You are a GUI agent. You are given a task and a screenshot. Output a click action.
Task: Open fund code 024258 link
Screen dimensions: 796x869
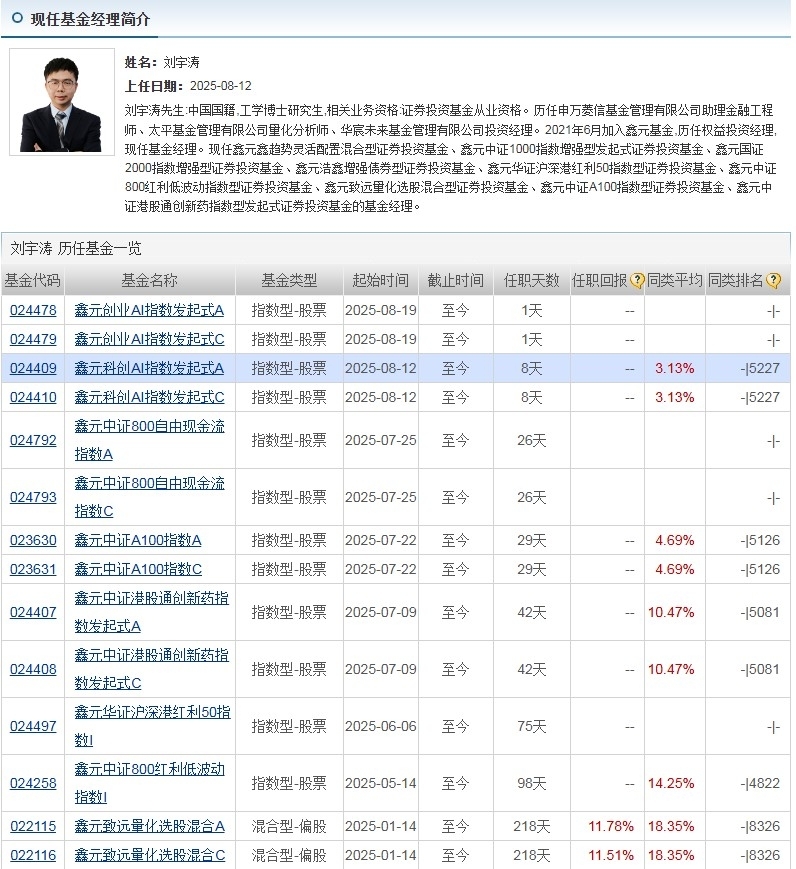point(33,783)
